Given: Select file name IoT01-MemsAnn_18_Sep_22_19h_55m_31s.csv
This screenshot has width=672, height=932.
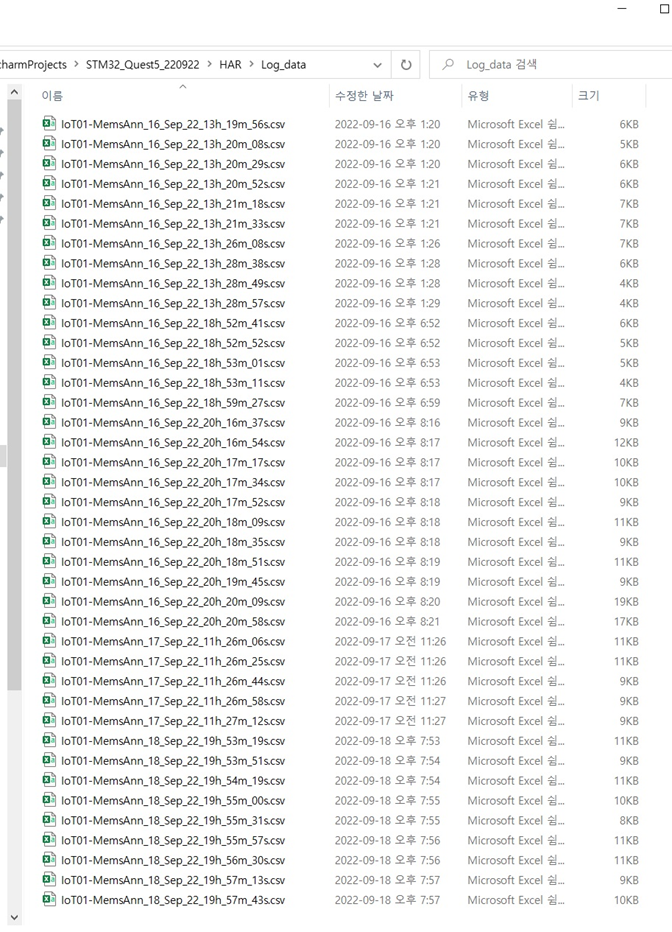Looking at the screenshot, I should pos(173,821).
